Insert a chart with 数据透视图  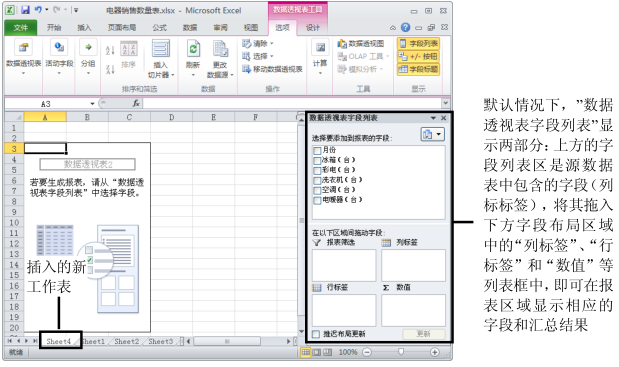tap(360, 43)
